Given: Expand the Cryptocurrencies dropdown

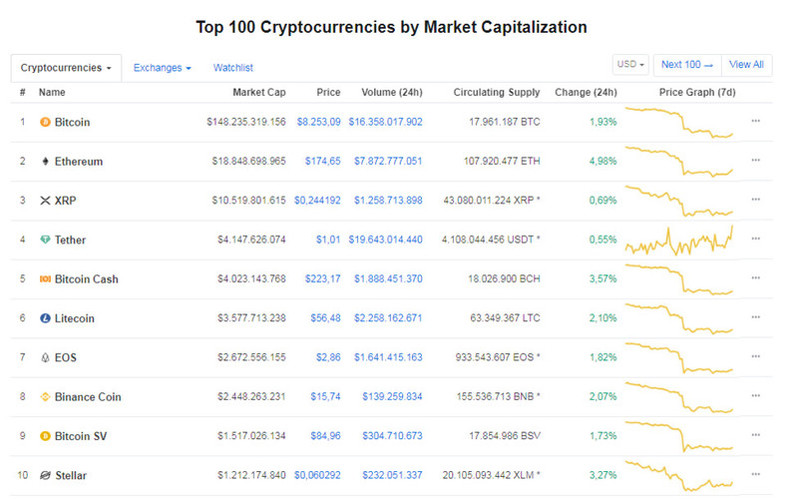Looking at the screenshot, I should pos(66,68).
